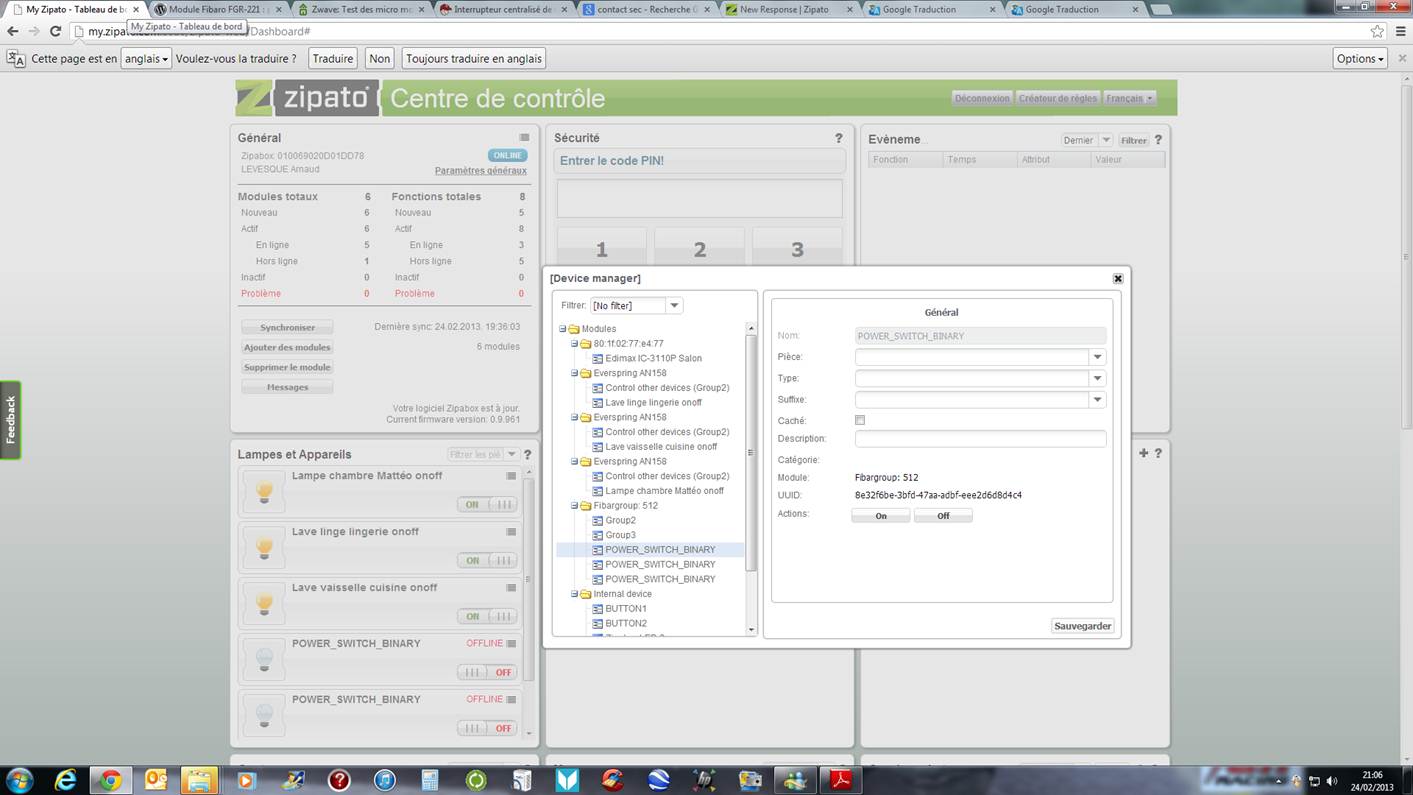
Task: Click the lamp icon for Lampe chambre Mattéo
Action: pos(264,490)
